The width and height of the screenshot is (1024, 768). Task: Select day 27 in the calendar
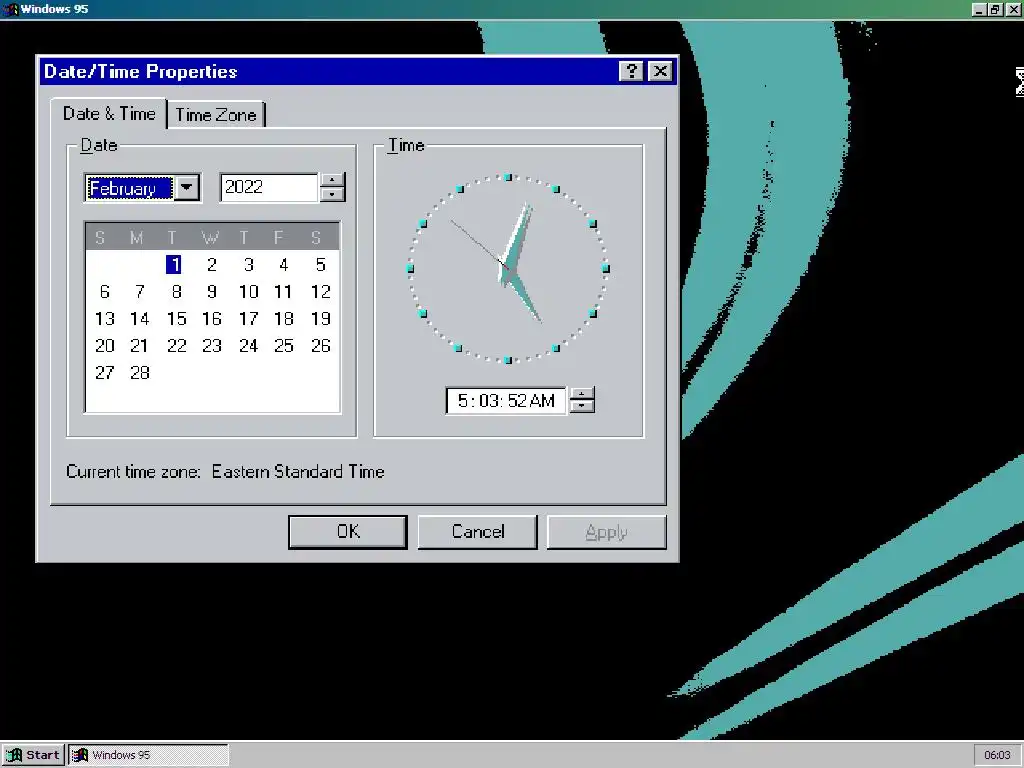pos(104,373)
